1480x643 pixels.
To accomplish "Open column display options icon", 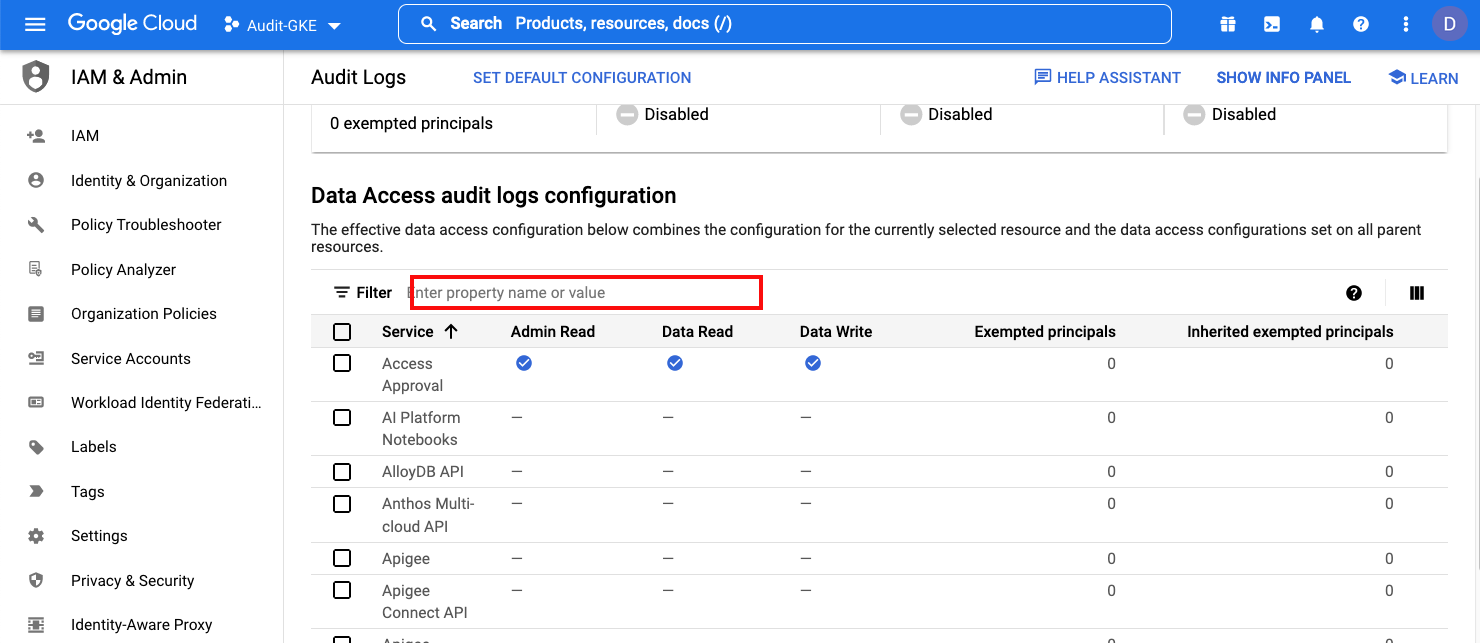I will tap(1416, 293).
